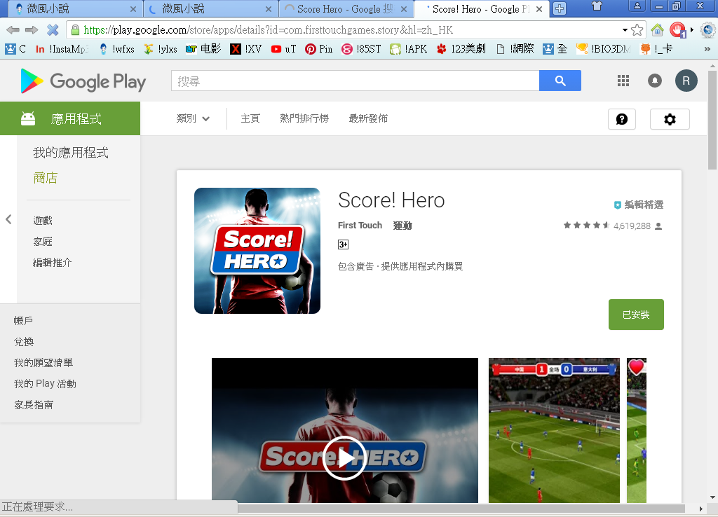The image size is (718, 517).
Task: Open the address bar history dropdown arrow
Action: tap(625, 30)
